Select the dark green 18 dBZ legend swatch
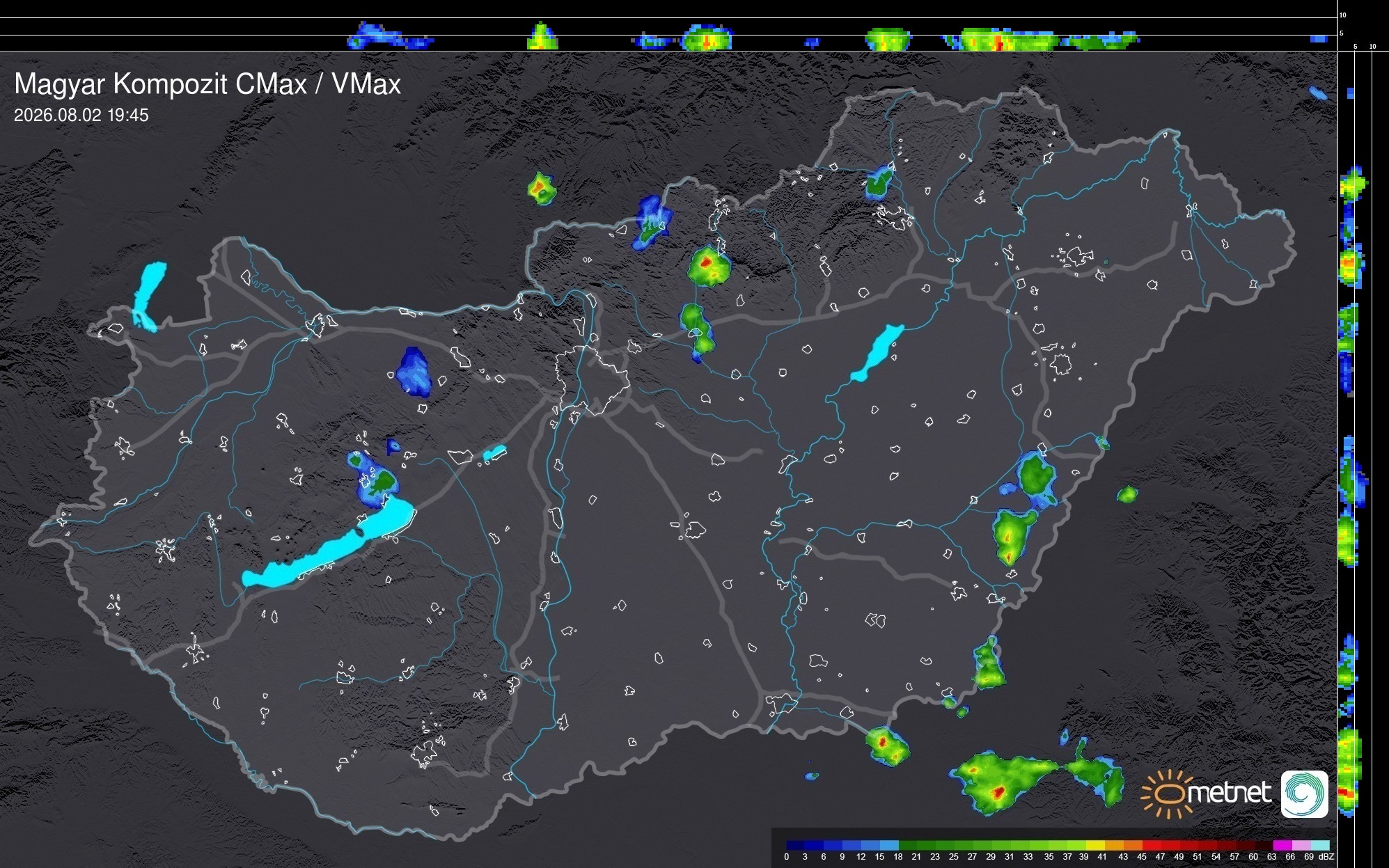1389x868 pixels. pyautogui.click(x=909, y=845)
